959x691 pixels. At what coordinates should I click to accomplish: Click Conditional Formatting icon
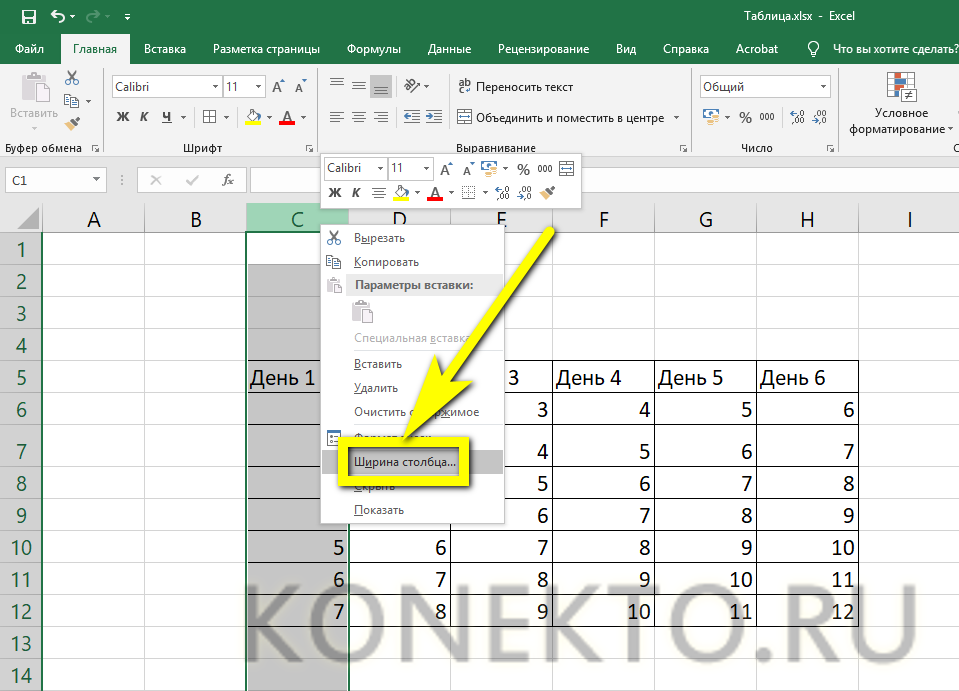901,89
